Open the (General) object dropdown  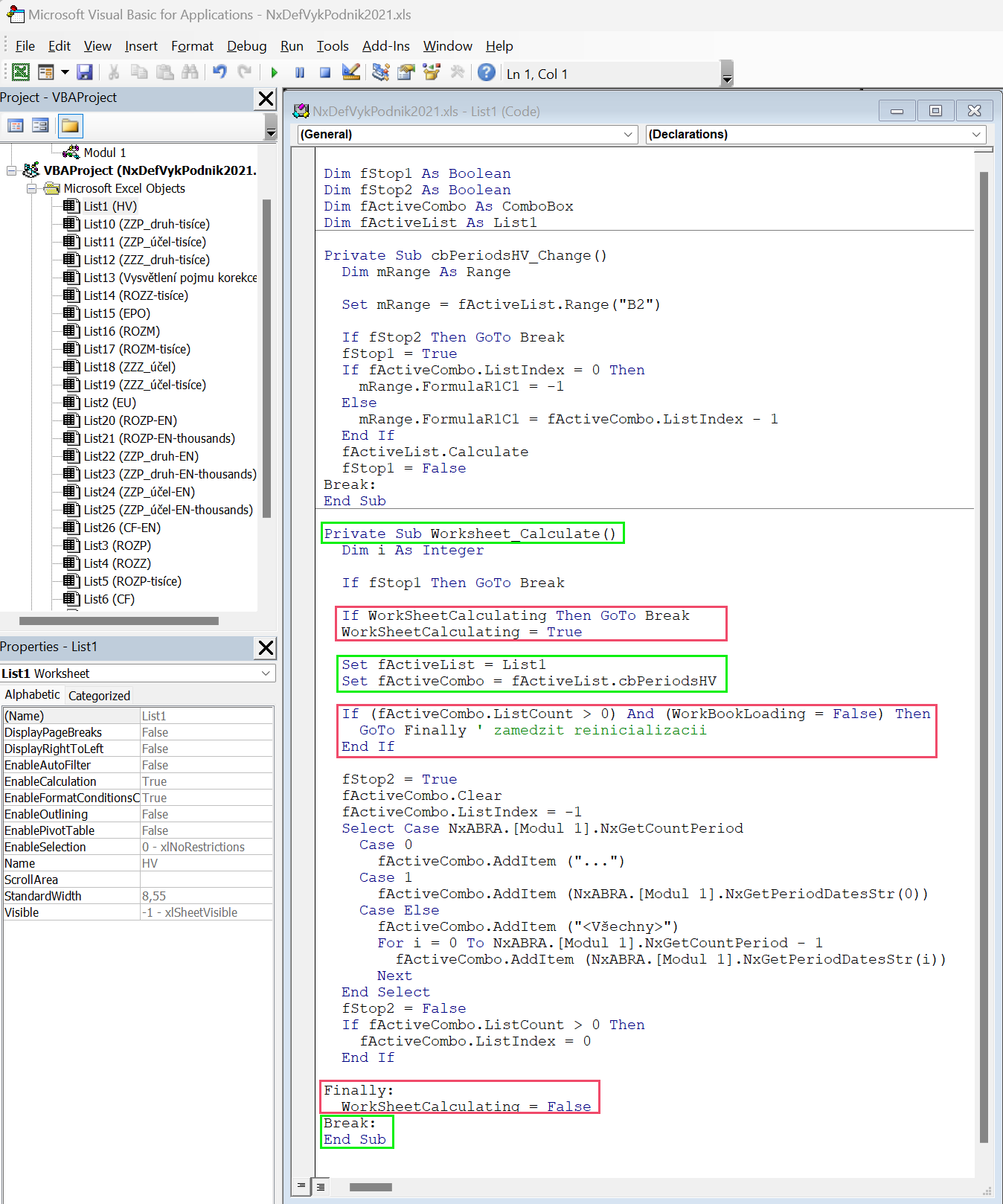(629, 135)
